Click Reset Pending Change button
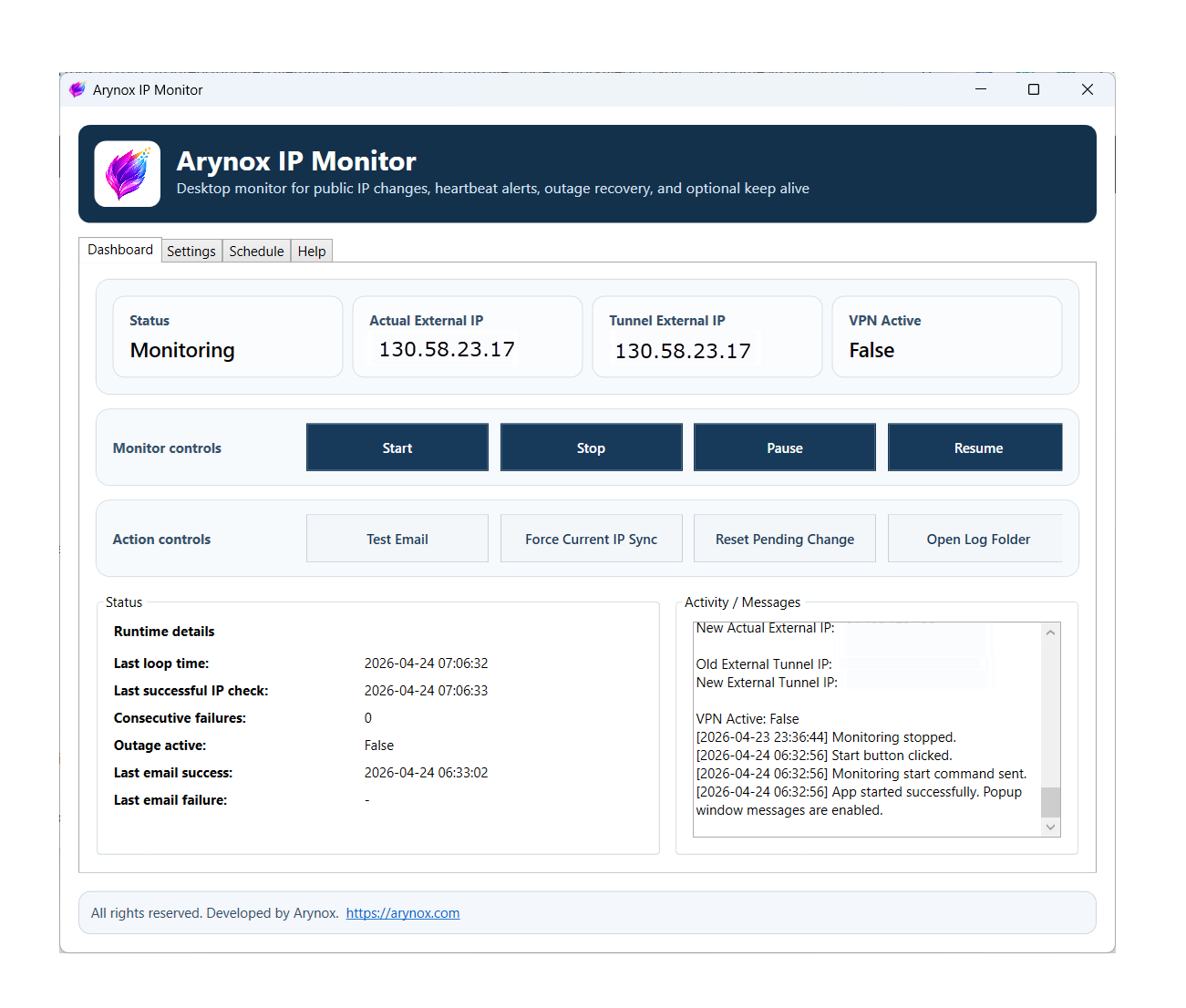 [x=784, y=539]
